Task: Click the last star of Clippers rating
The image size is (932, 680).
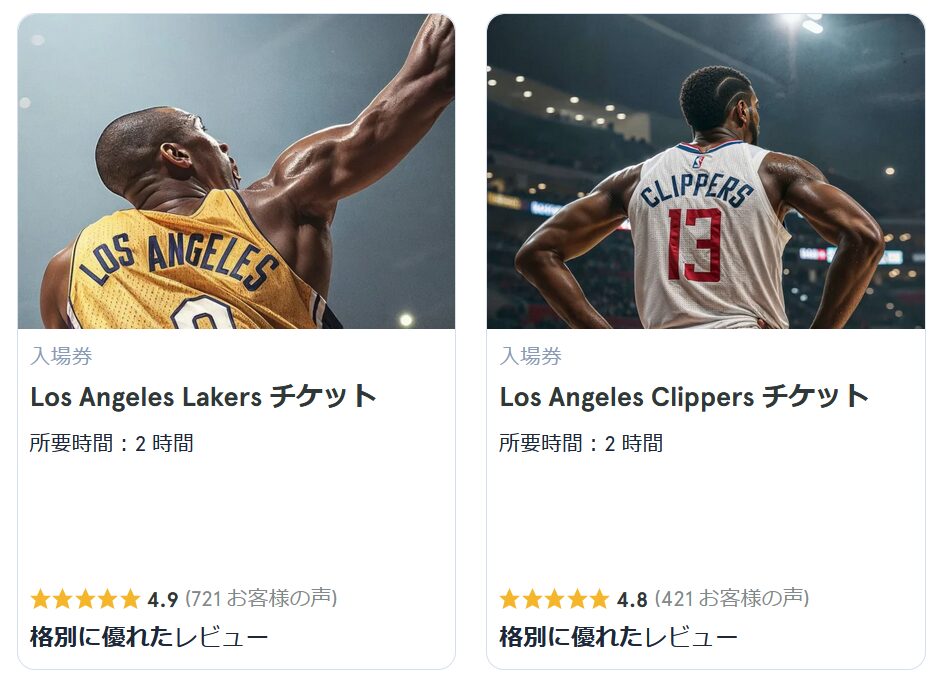Action: coord(599,599)
